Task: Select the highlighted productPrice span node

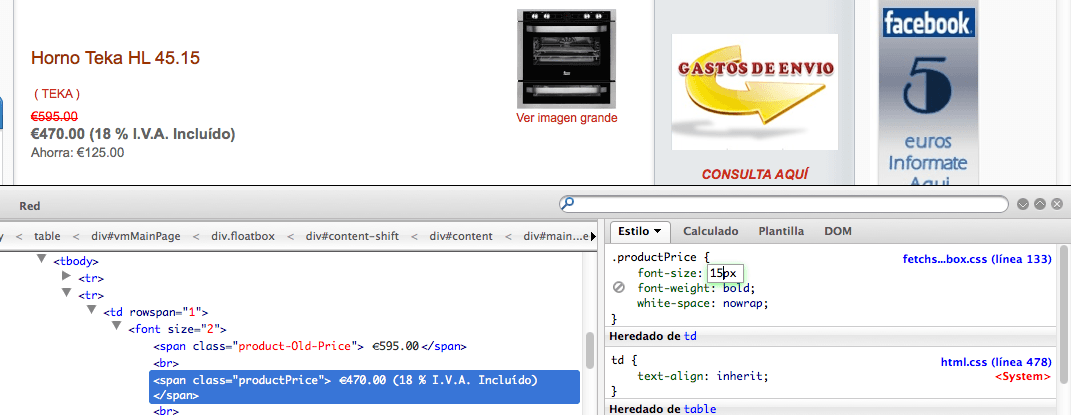Action: [x=364, y=387]
